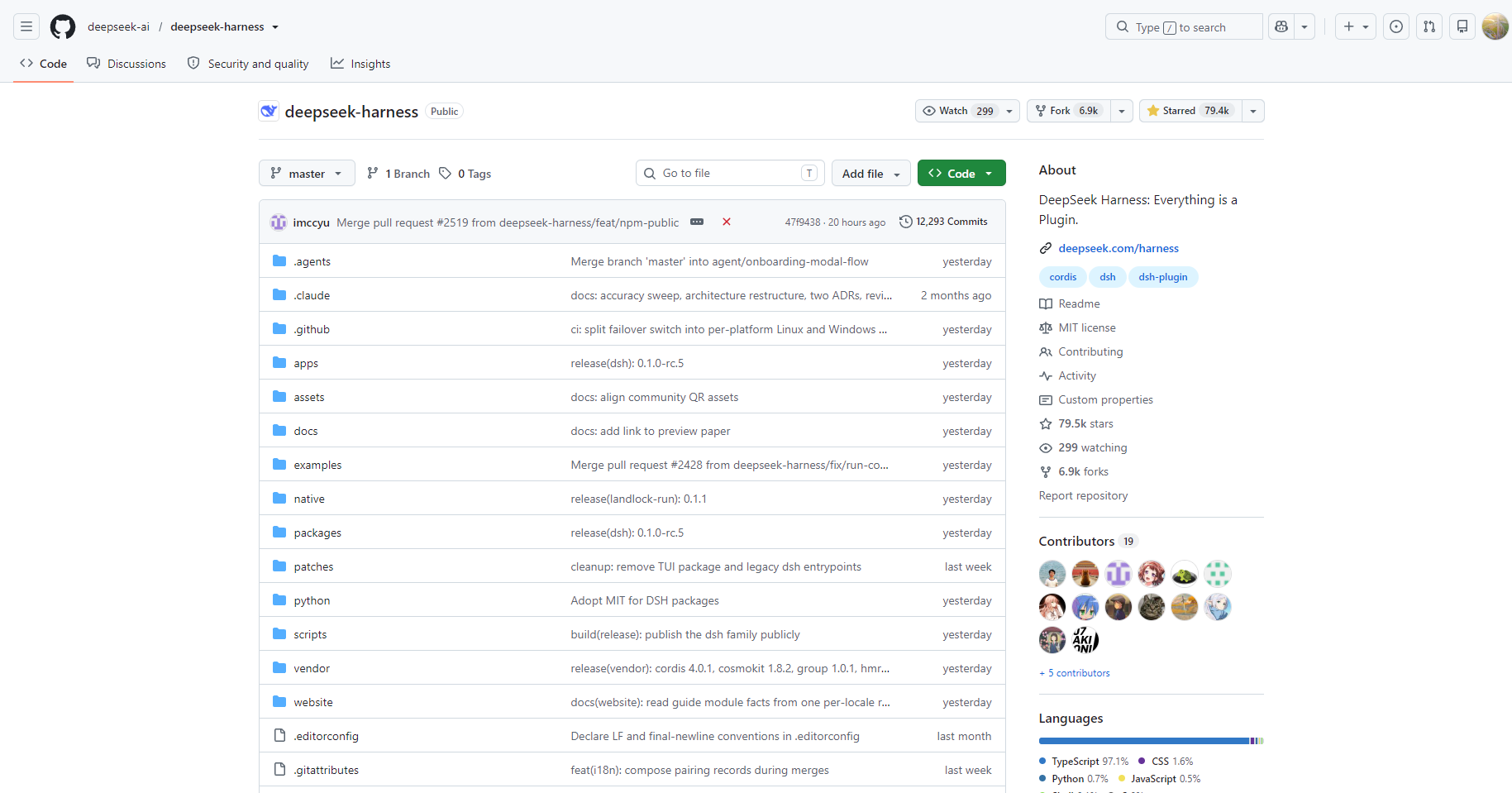Switch to the Code tab

tap(44, 64)
